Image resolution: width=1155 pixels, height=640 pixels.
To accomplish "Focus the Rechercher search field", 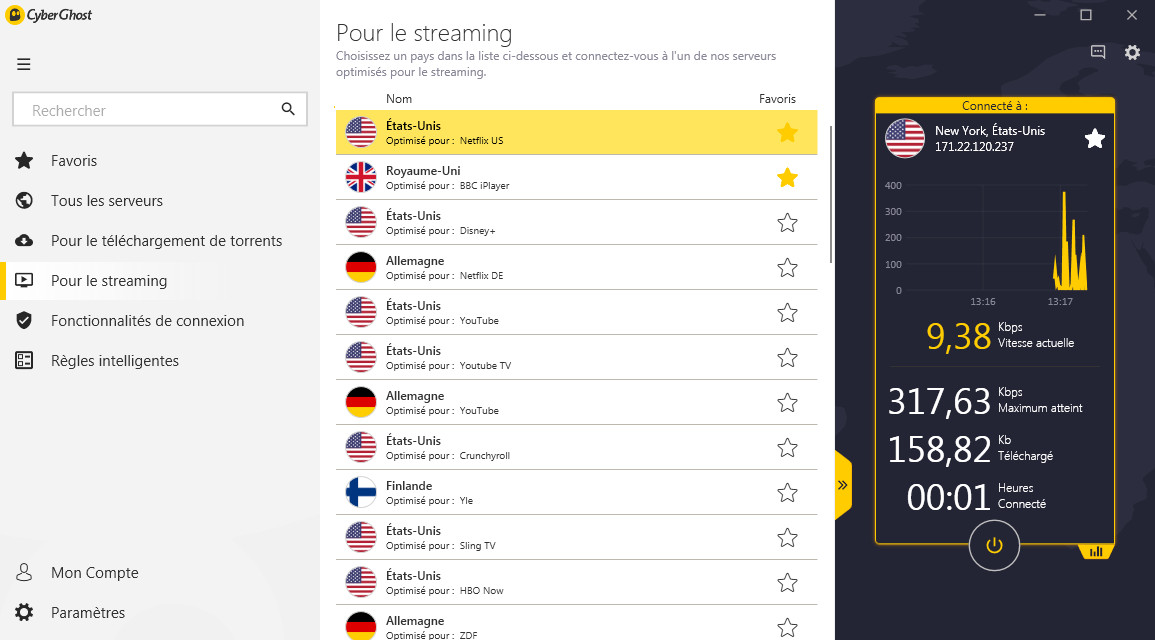I will pos(160,109).
